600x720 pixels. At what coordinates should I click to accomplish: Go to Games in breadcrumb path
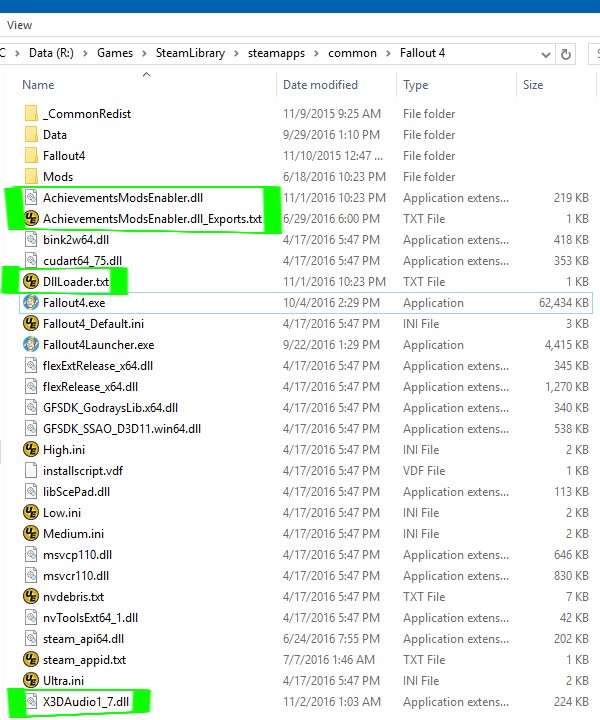[115, 53]
